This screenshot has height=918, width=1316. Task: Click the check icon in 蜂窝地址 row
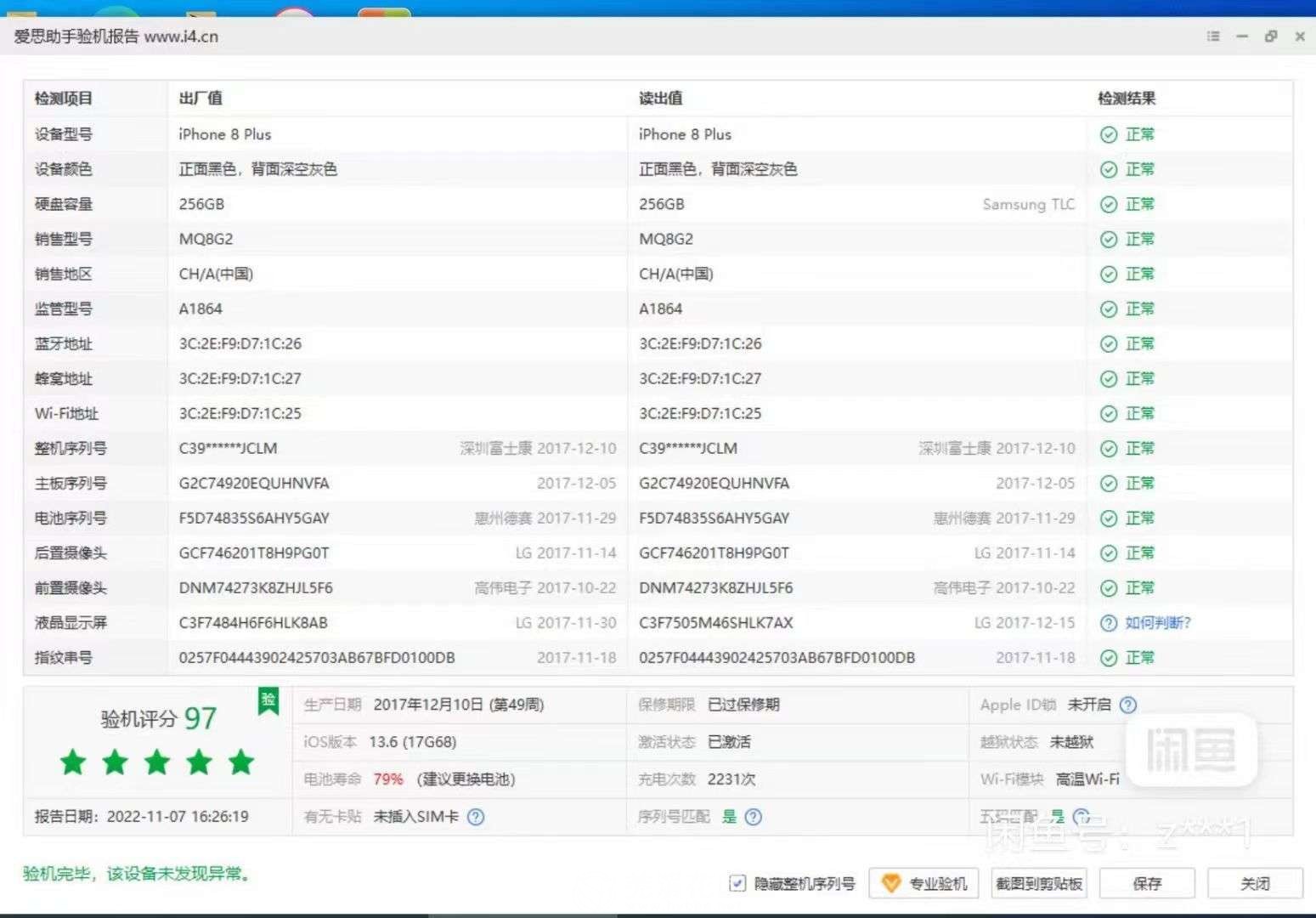click(x=1109, y=378)
